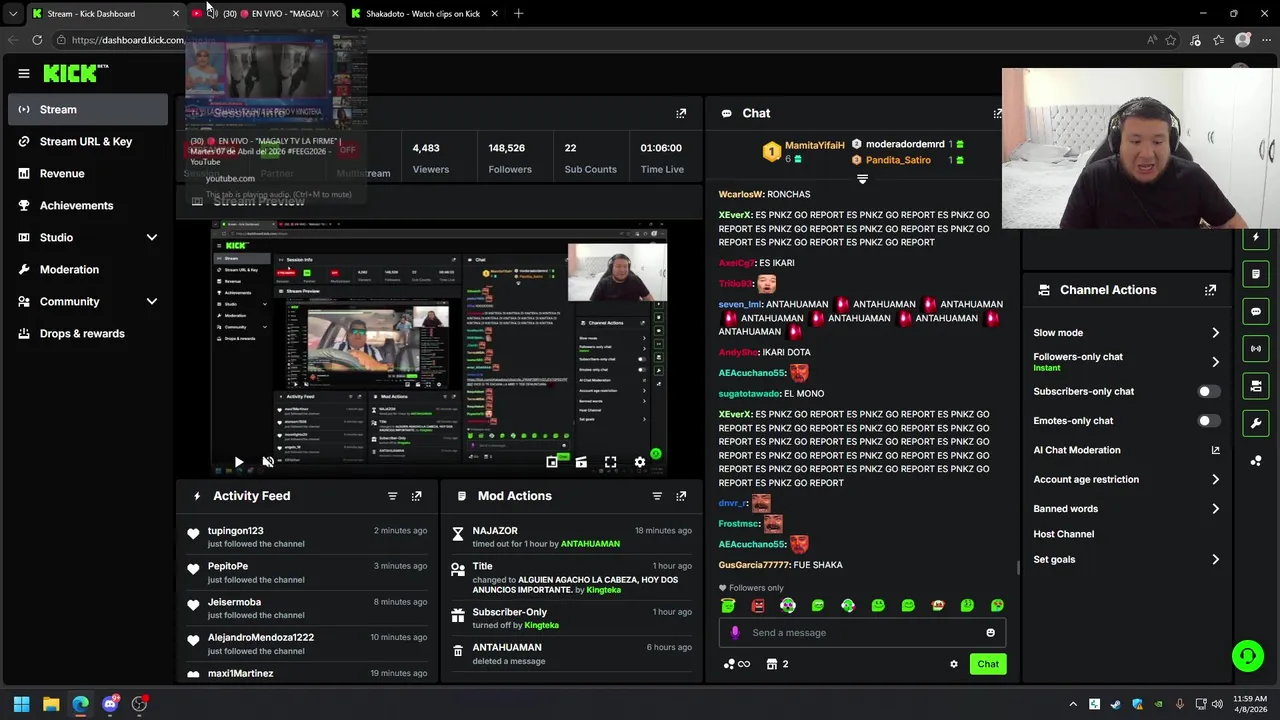Play the stream preview
Viewport: 1280px width, 720px height.
coord(238,462)
